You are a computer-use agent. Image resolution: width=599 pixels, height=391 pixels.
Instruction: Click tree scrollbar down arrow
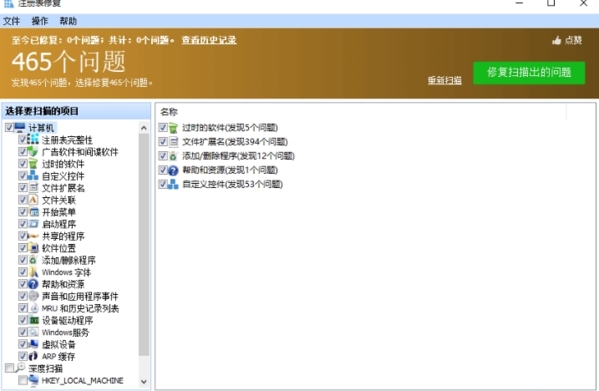click(144, 381)
